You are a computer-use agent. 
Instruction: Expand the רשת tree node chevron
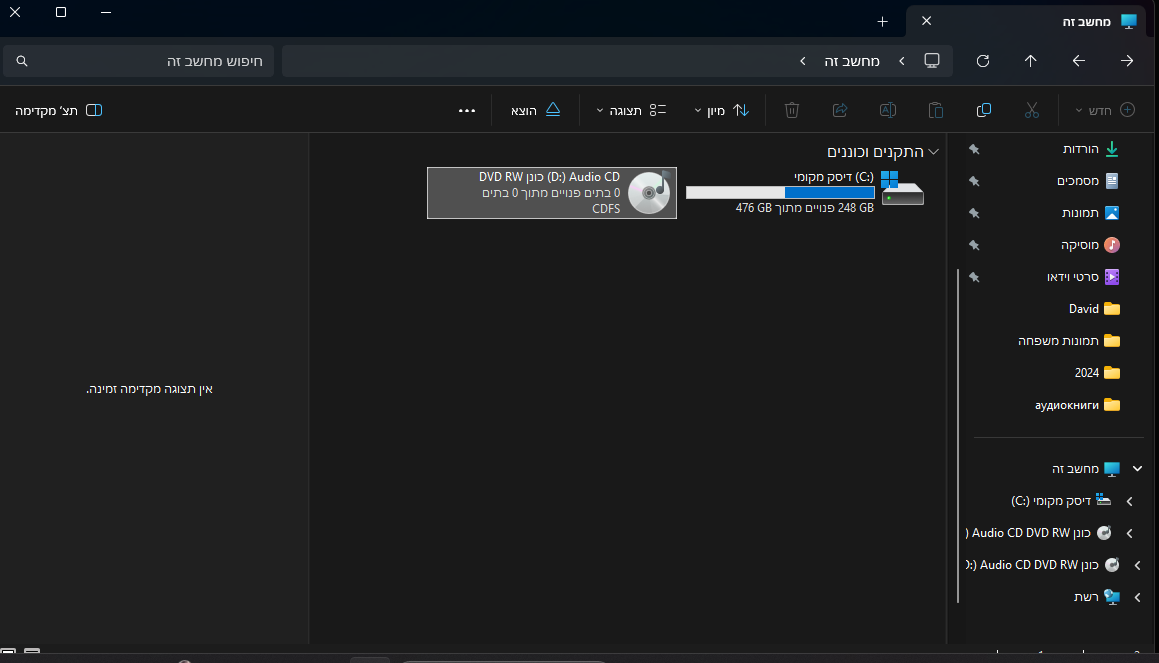pyautogui.click(x=1137, y=597)
